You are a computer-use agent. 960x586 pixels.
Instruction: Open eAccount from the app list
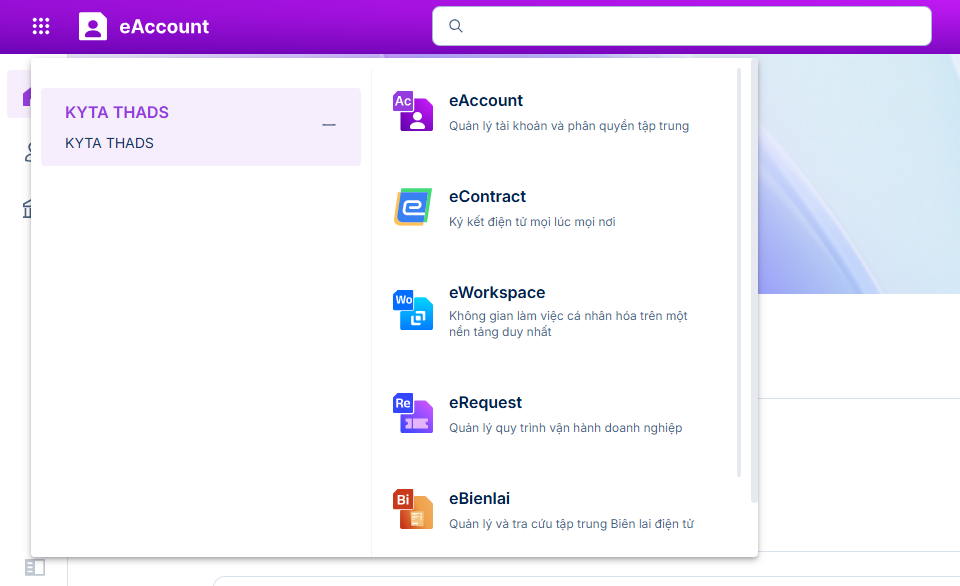click(486, 101)
